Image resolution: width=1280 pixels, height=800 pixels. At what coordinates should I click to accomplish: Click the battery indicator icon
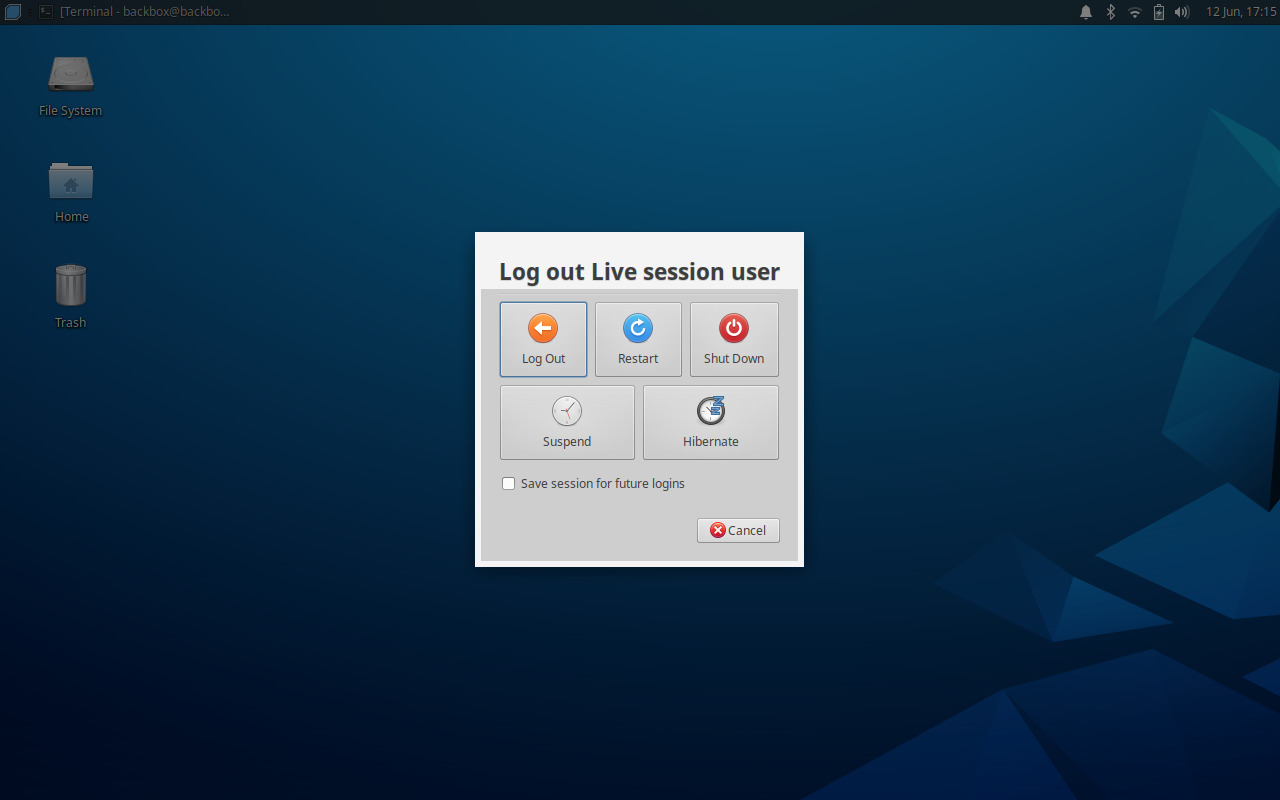click(1159, 12)
